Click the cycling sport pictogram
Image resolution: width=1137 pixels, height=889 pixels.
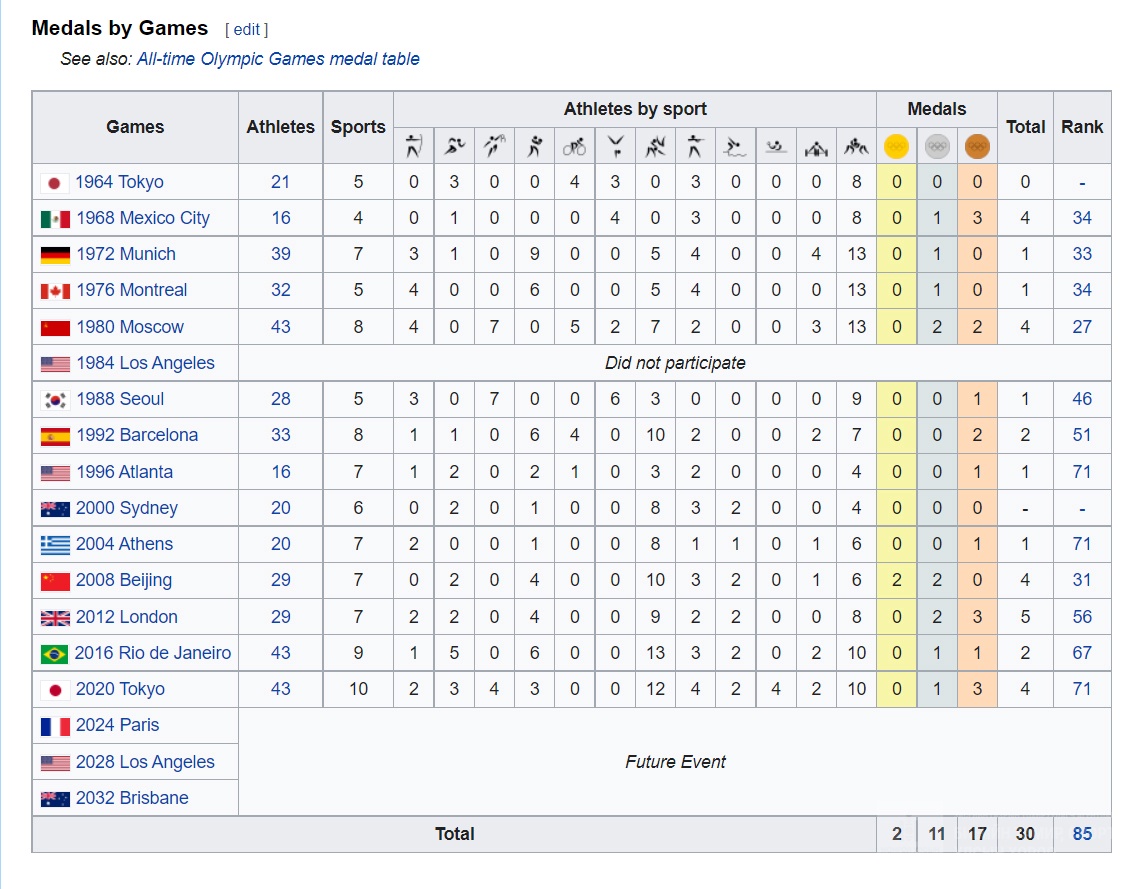pyautogui.click(x=574, y=147)
